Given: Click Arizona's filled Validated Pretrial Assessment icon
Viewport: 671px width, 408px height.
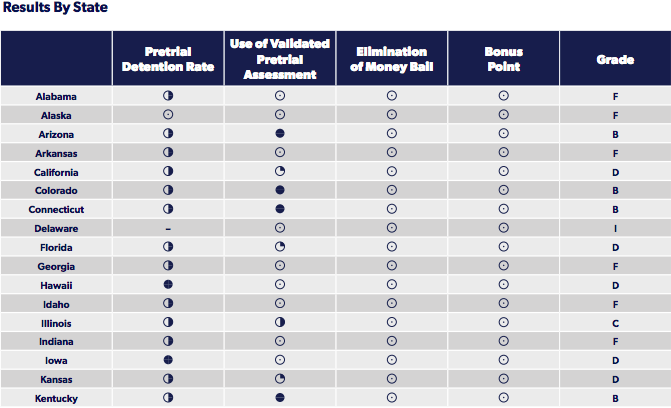Looking at the screenshot, I should [x=280, y=134].
